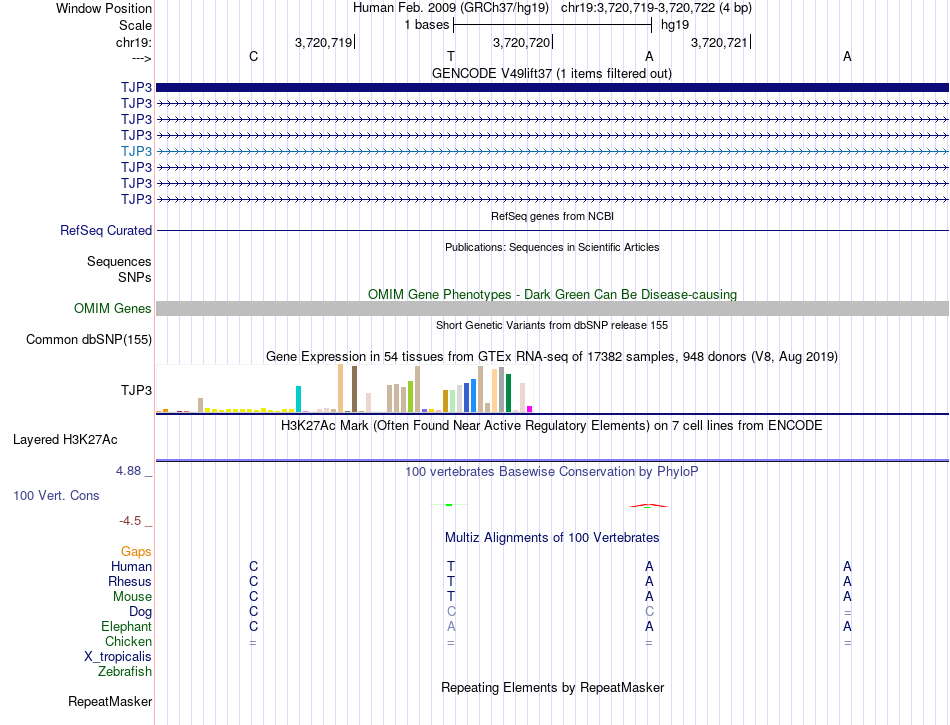This screenshot has width=950, height=725.
Task: Click the Dog species label
Action: [141, 612]
